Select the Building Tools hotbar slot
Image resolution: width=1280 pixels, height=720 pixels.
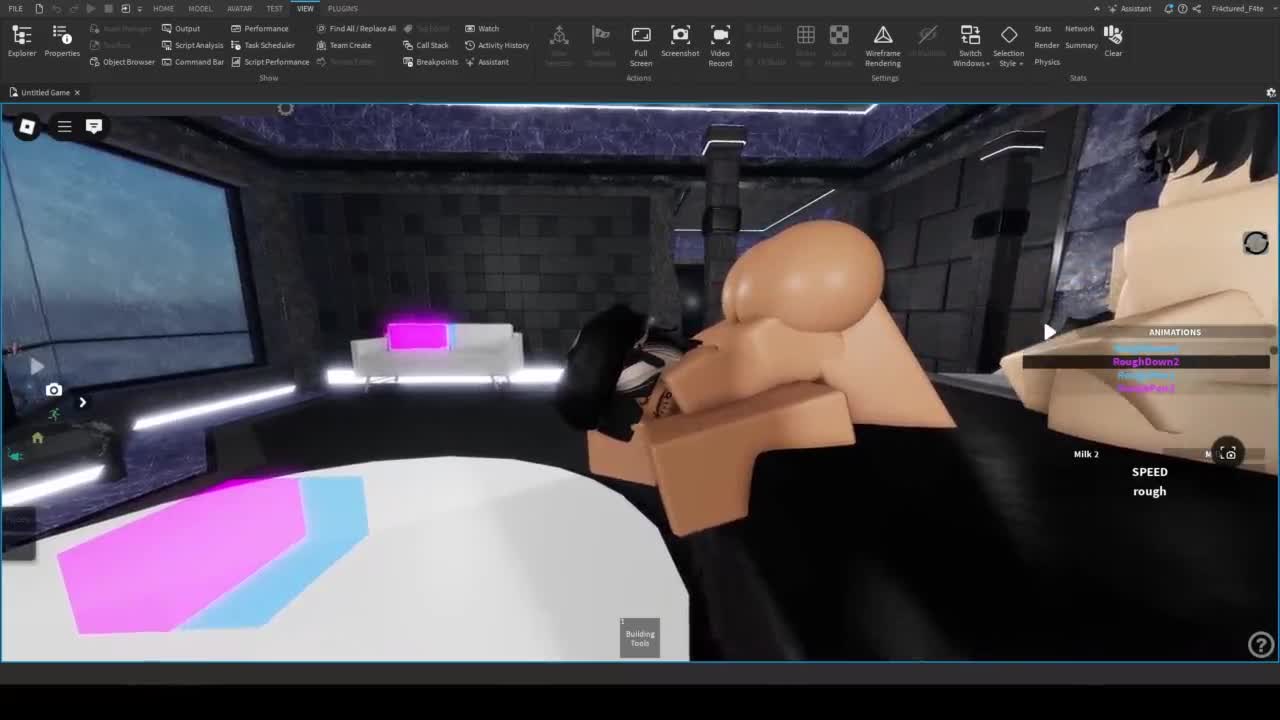[640, 637]
